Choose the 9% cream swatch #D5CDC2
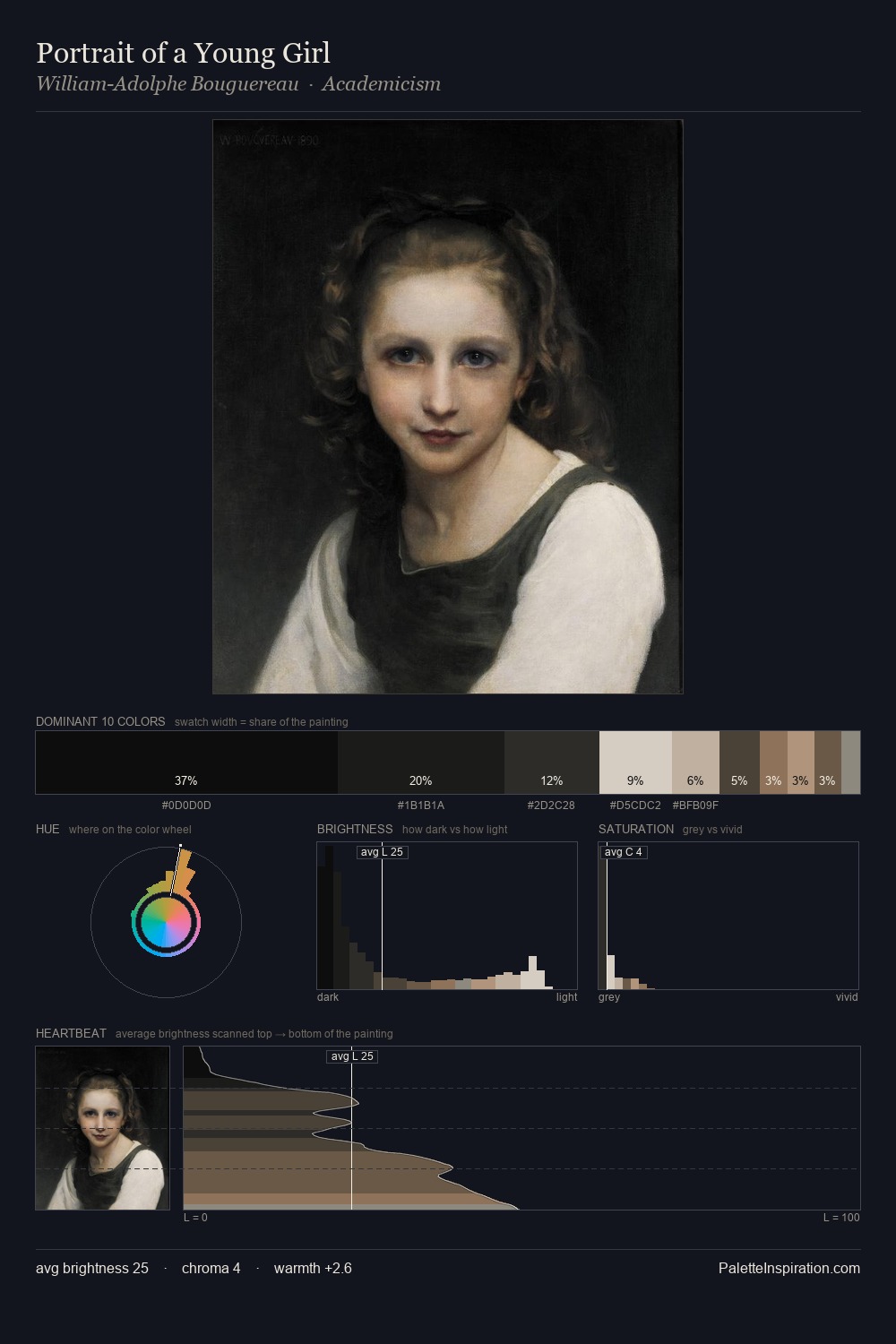The height and width of the screenshot is (1344, 896). point(635,762)
